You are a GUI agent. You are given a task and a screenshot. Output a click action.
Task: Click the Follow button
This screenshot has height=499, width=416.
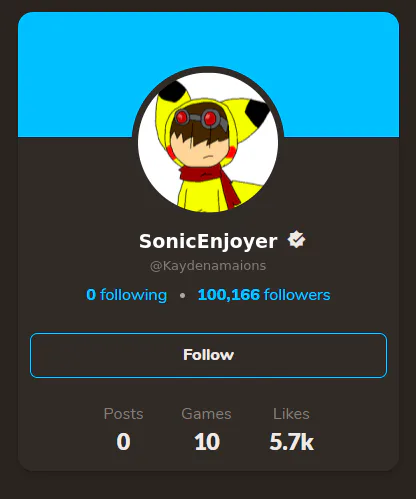(208, 355)
